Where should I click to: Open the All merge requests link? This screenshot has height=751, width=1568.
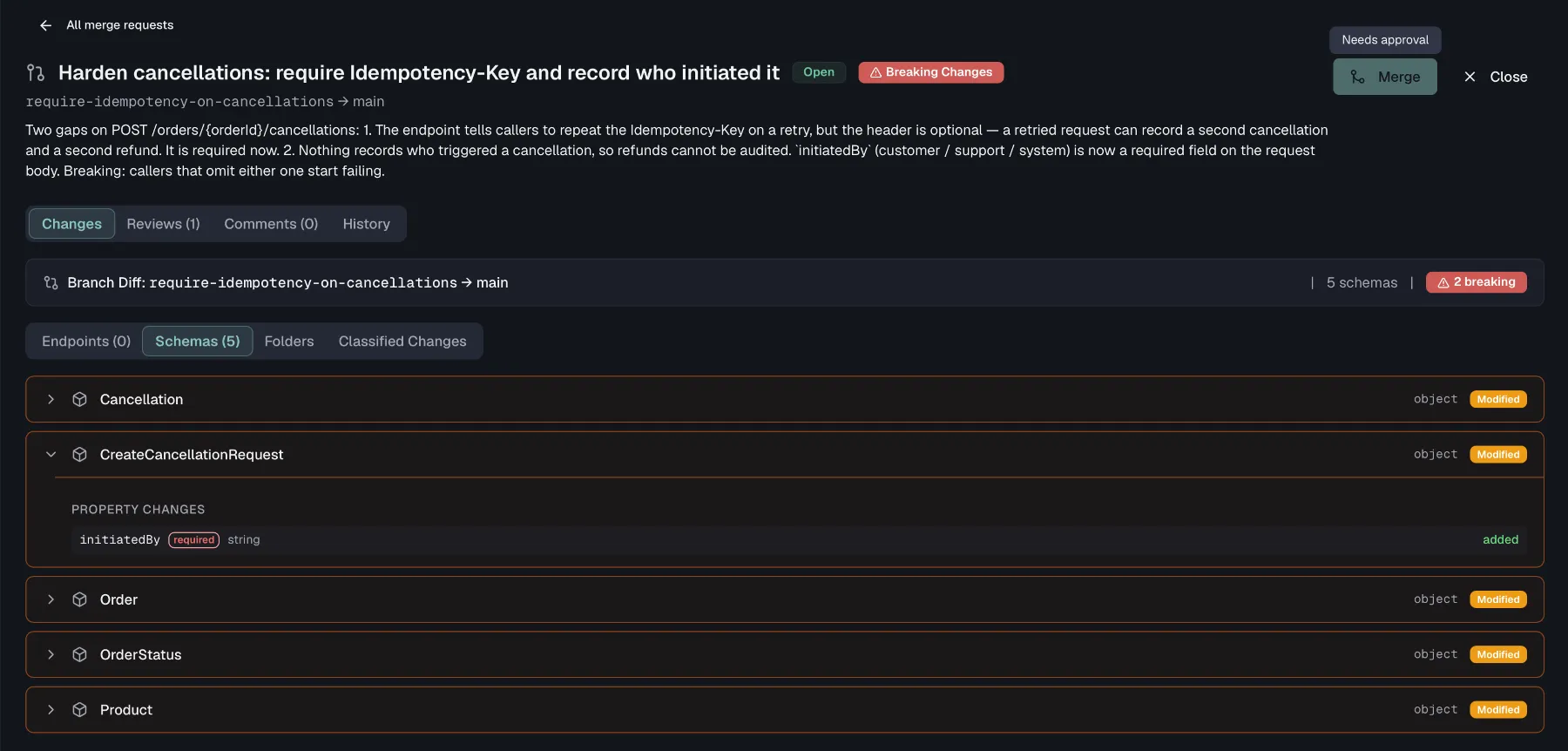pyautogui.click(x=119, y=25)
